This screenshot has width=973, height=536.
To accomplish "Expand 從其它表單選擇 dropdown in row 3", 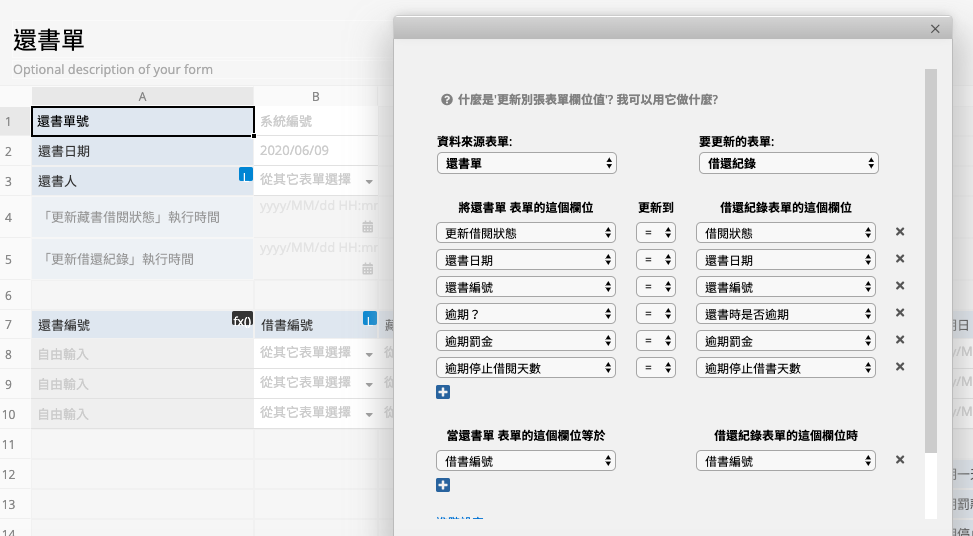I will click(369, 182).
